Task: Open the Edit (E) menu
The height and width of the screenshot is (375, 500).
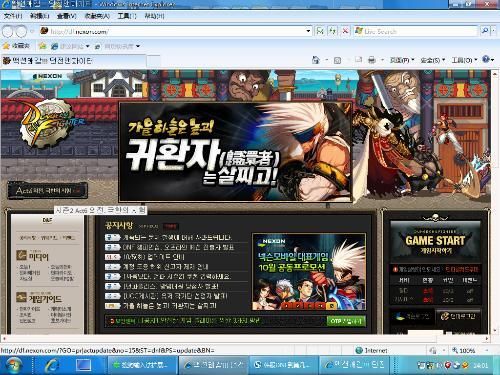Action: pos(39,16)
